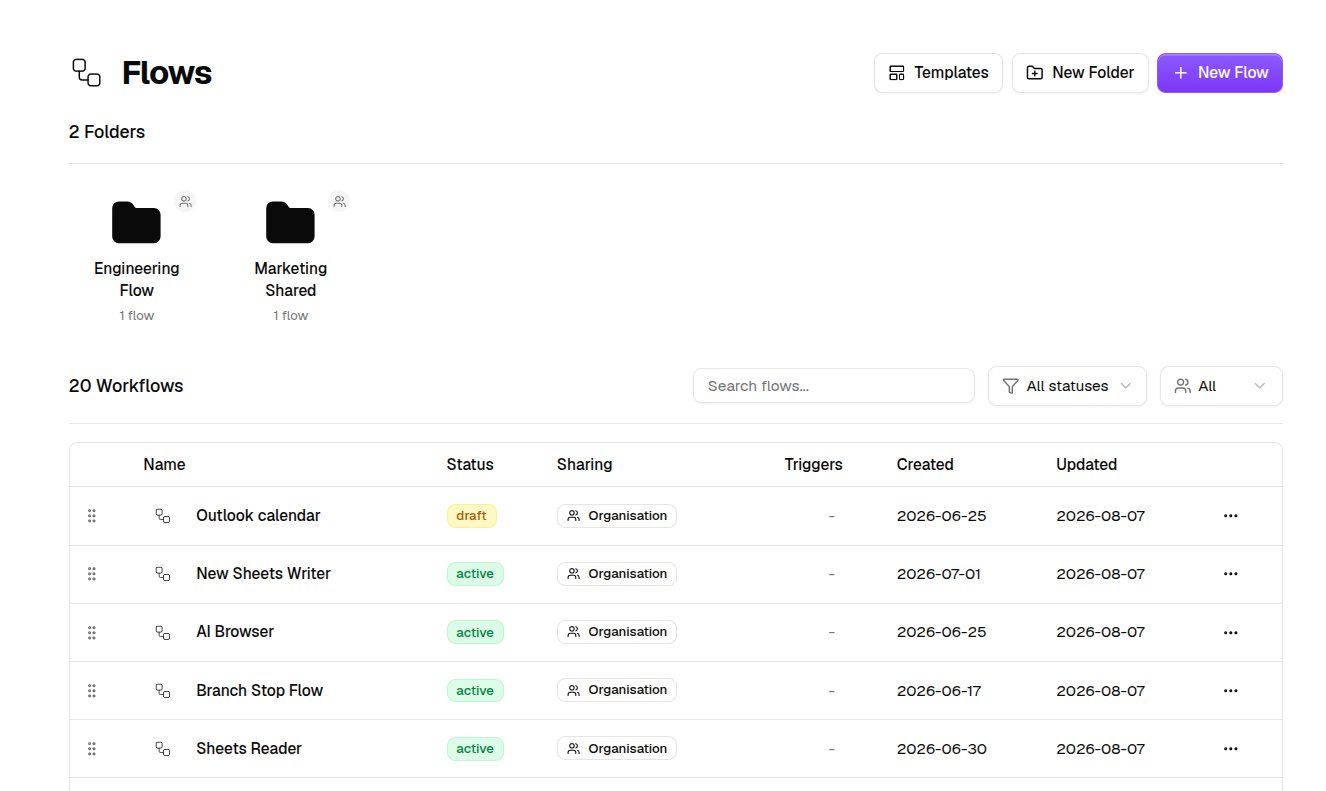Click the 20 Workflows heading
The image size is (1326, 791).
point(126,386)
